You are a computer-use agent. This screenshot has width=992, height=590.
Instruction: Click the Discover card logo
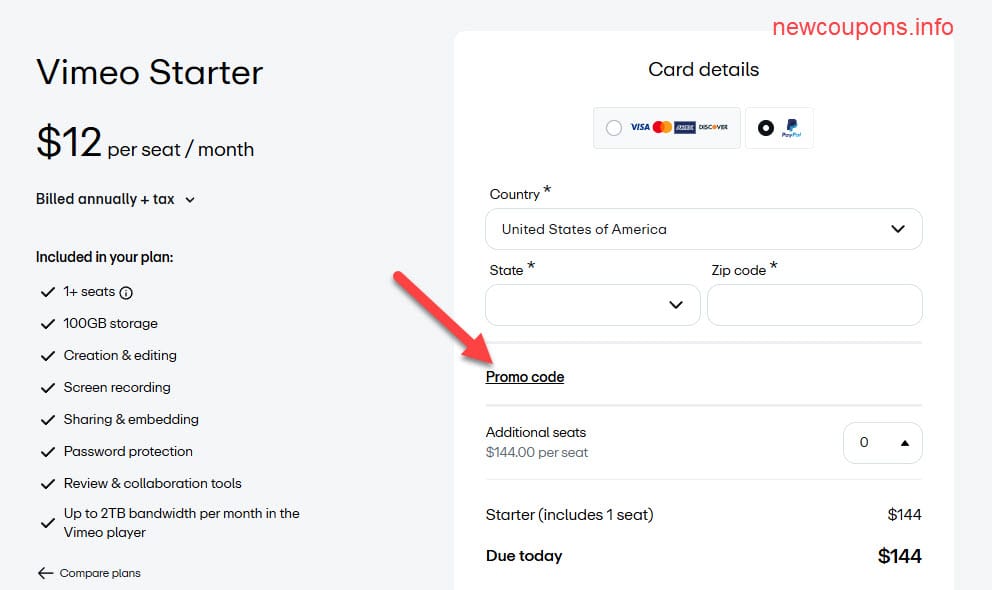point(713,128)
